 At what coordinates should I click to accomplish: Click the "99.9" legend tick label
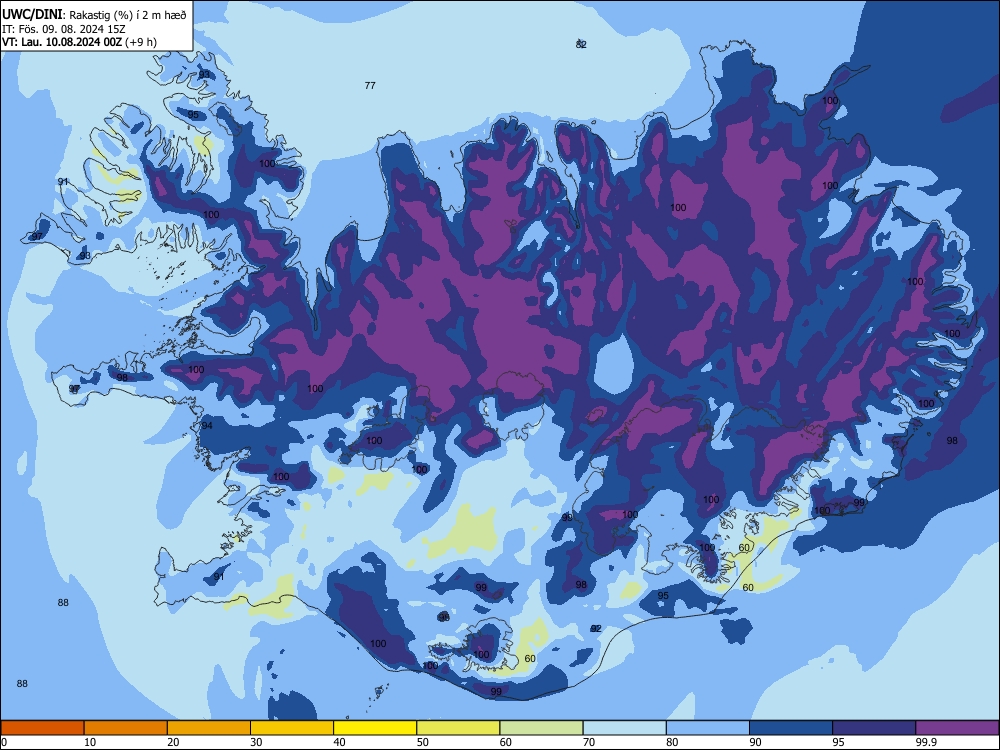tap(926, 742)
